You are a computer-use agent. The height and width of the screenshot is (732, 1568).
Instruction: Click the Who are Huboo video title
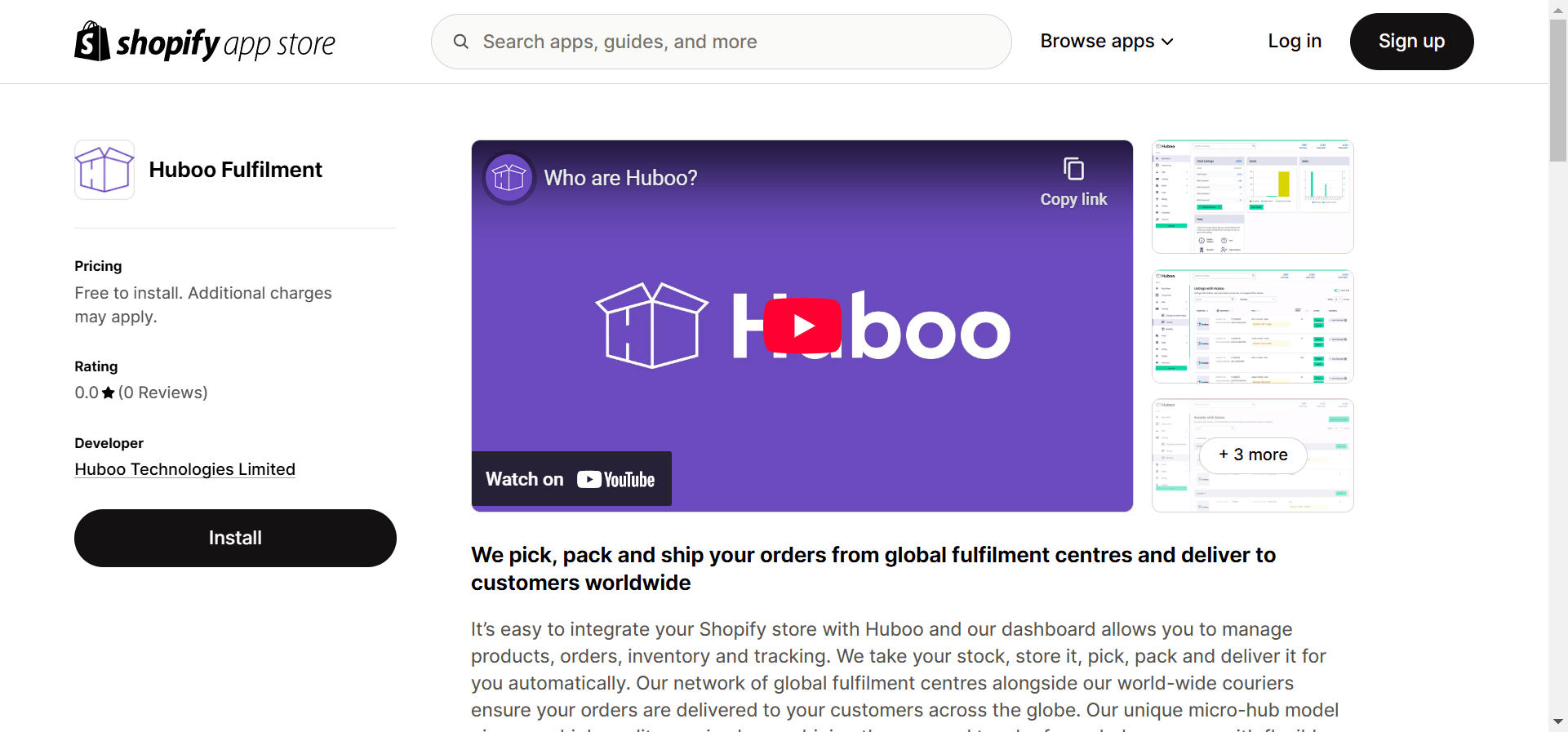pos(620,177)
